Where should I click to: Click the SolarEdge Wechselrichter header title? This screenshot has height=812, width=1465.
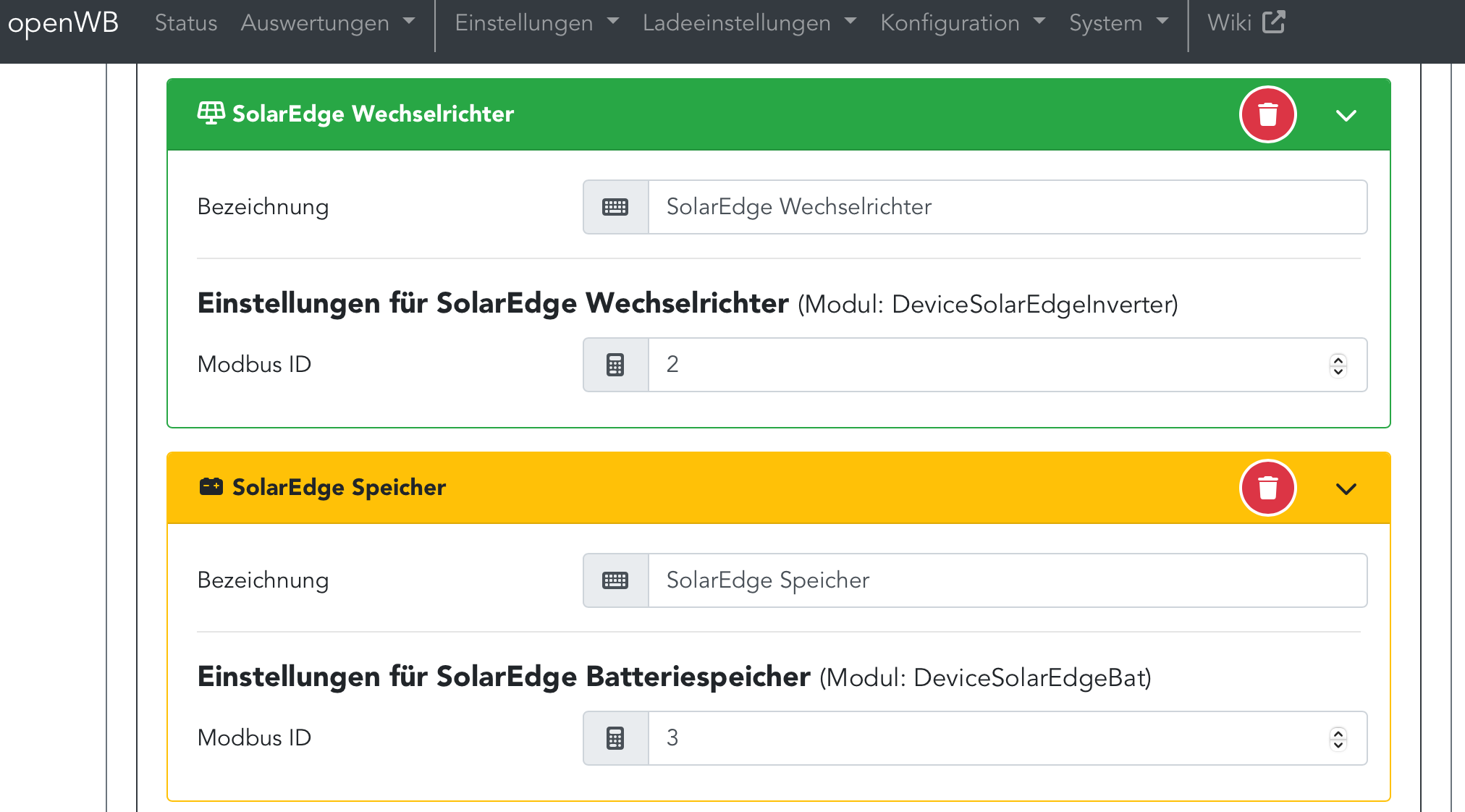tap(373, 114)
